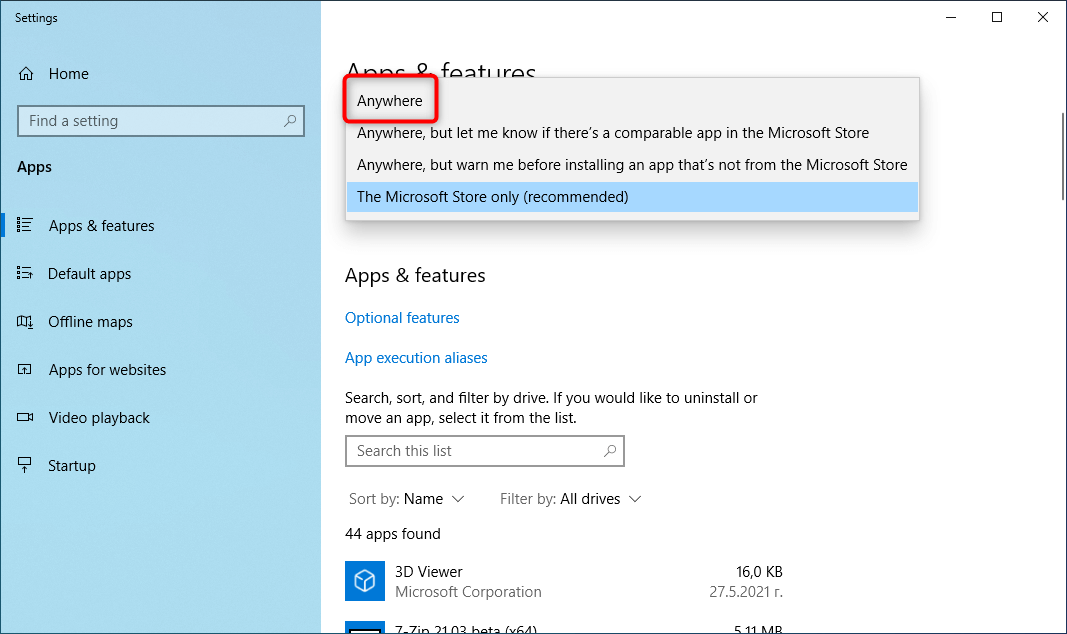Maximize the Settings window
The height and width of the screenshot is (634, 1067).
click(997, 17)
